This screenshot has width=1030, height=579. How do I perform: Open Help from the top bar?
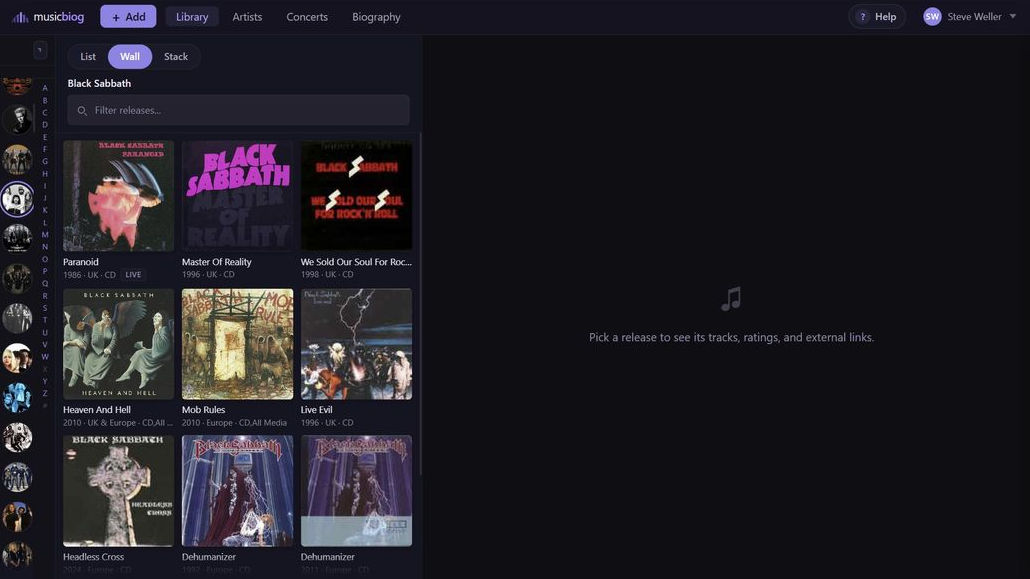[877, 16]
